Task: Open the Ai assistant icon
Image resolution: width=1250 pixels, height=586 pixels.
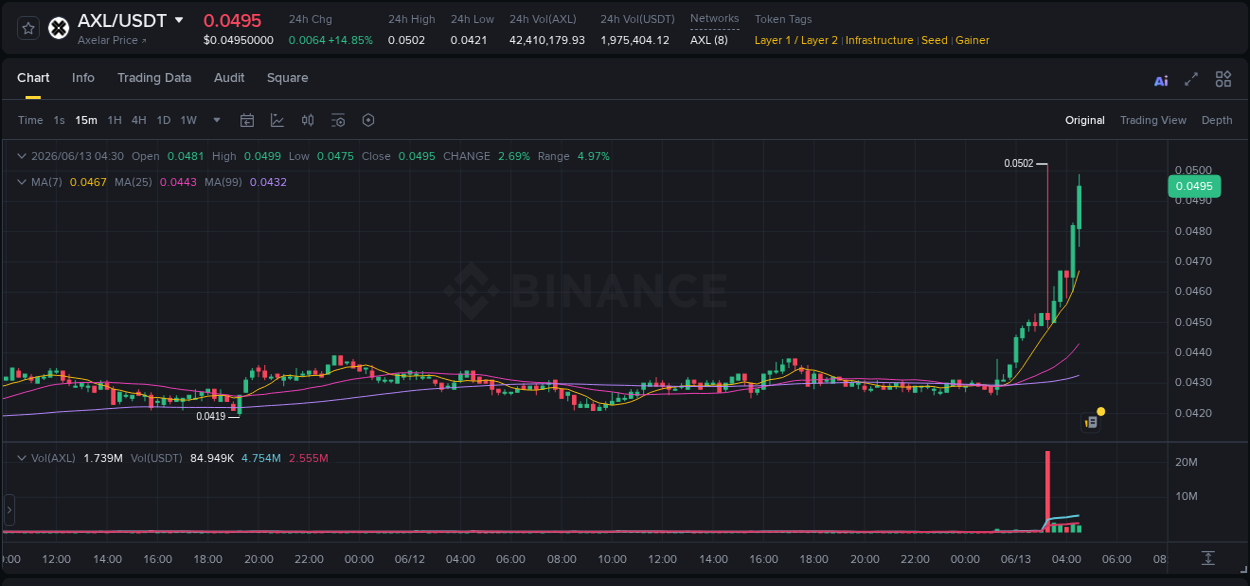Action: (1161, 80)
